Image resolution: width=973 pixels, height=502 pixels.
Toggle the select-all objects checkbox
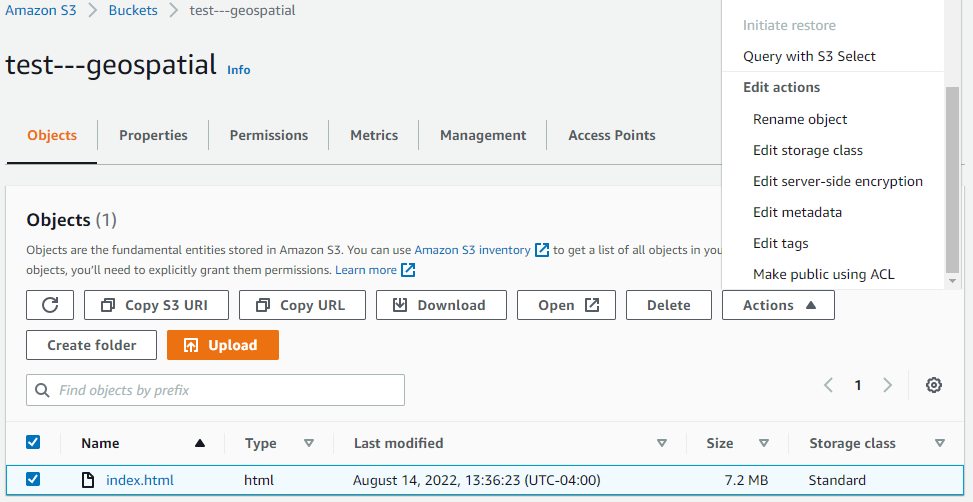tap(33, 442)
